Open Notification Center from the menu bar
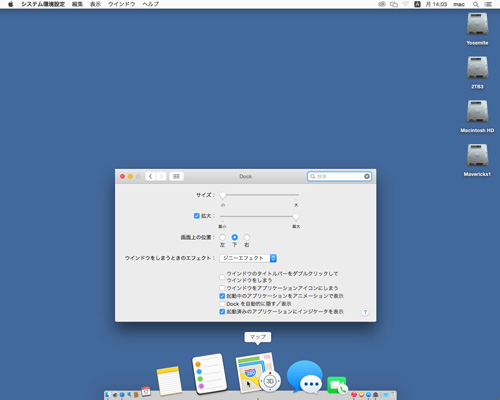Image resolution: width=500 pixels, height=400 pixels. (x=488, y=4)
